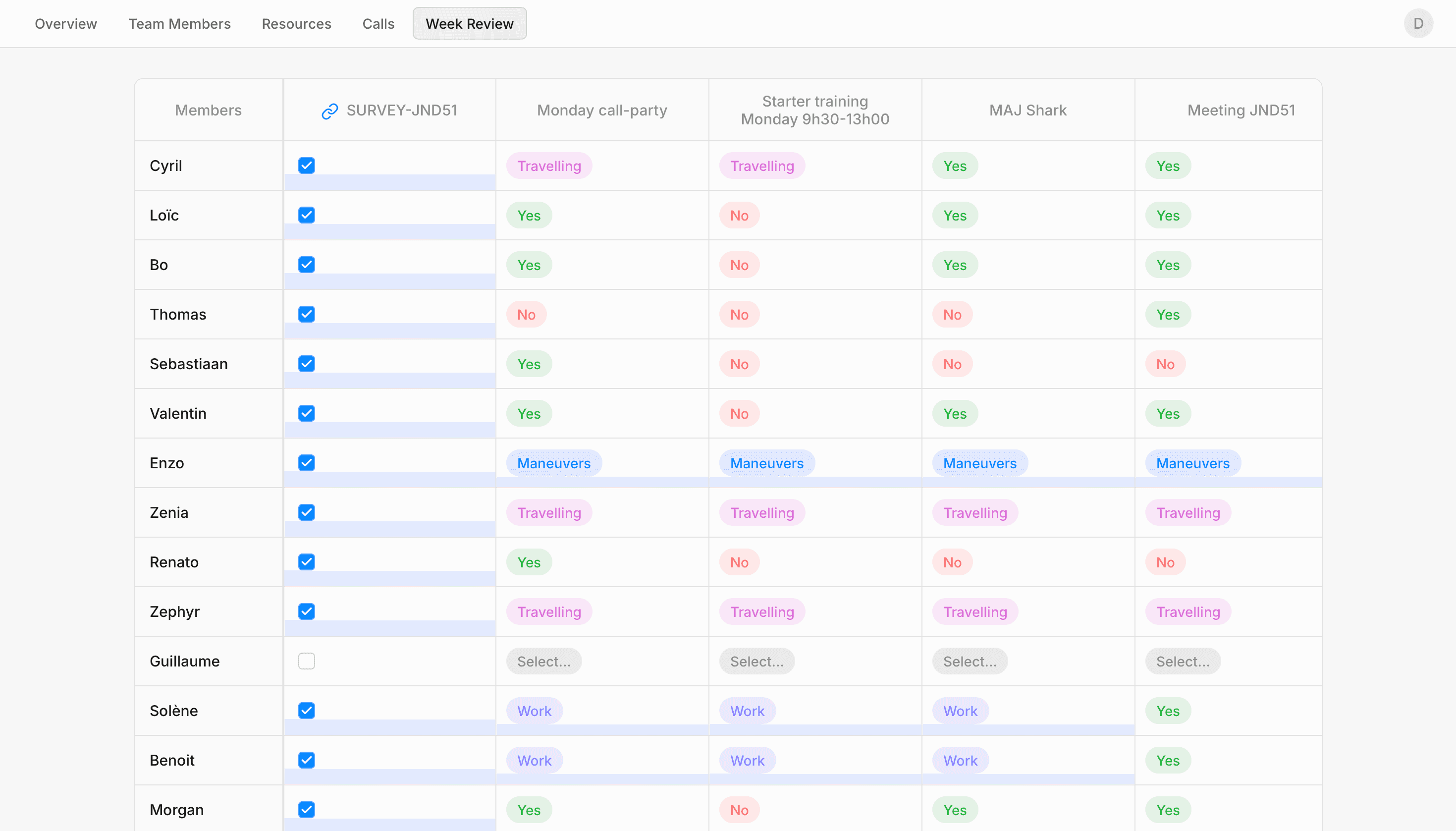Viewport: 1456px width, 831px height.
Task: Open the Resources tab
Action: click(x=296, y=23)
